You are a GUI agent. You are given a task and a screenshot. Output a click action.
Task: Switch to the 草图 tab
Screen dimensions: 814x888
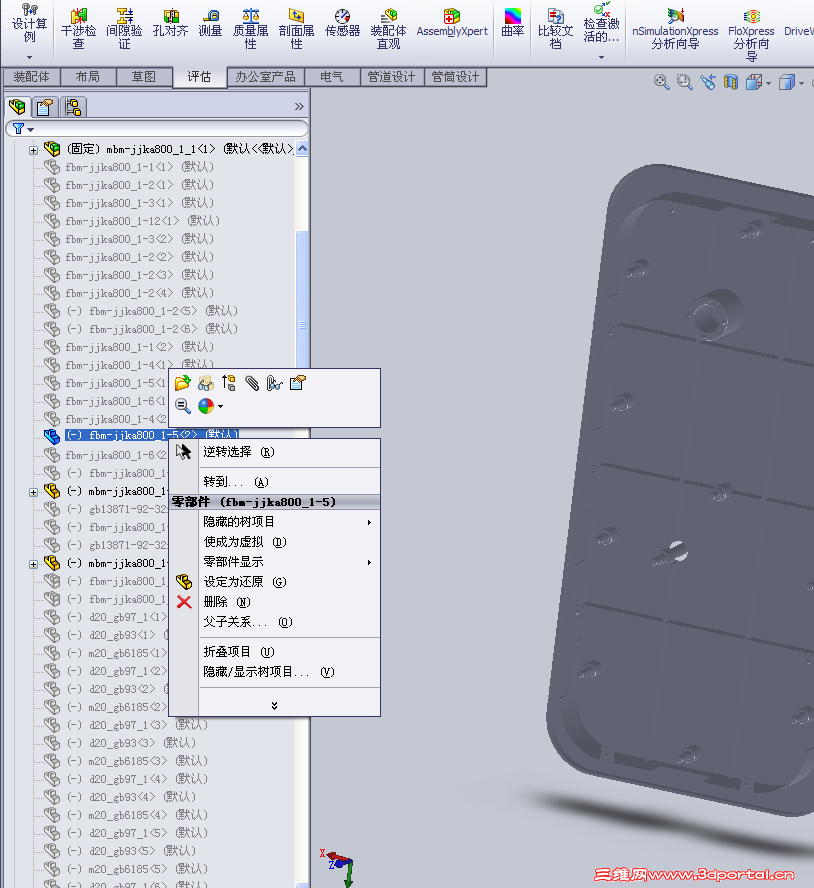144,76
